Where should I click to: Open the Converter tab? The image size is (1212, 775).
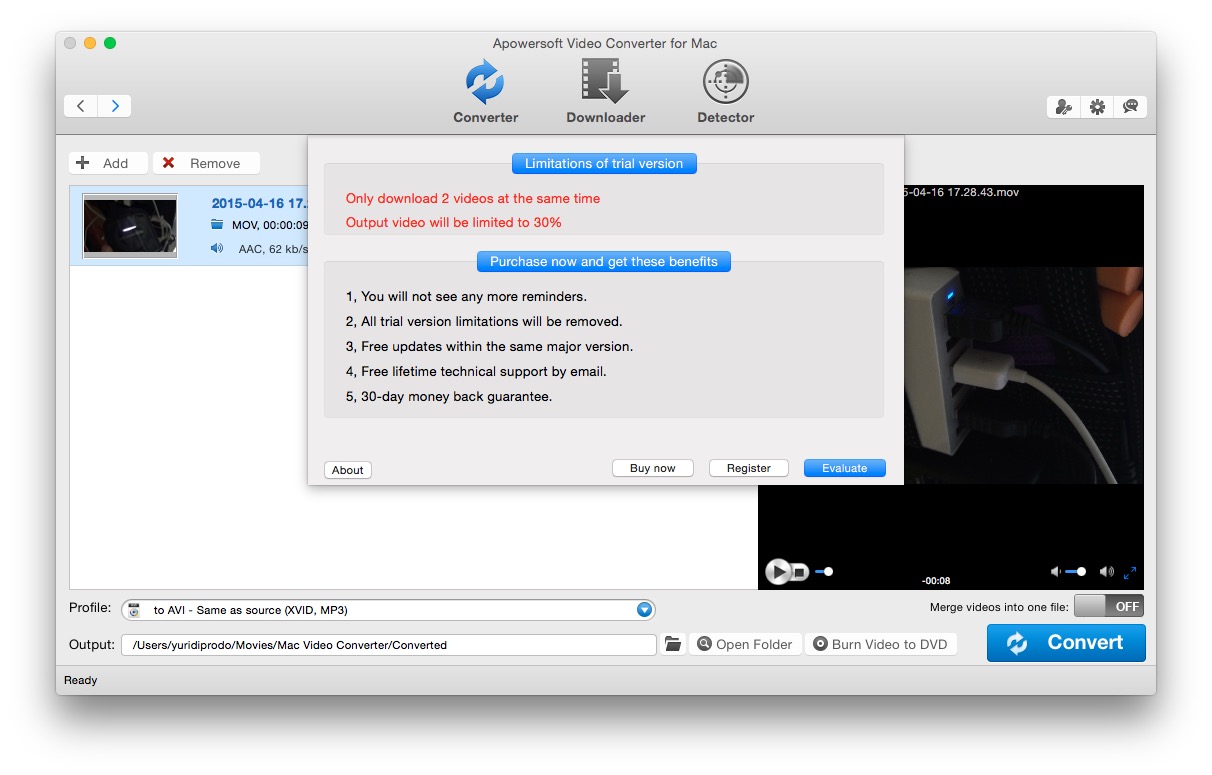point(485,91)
